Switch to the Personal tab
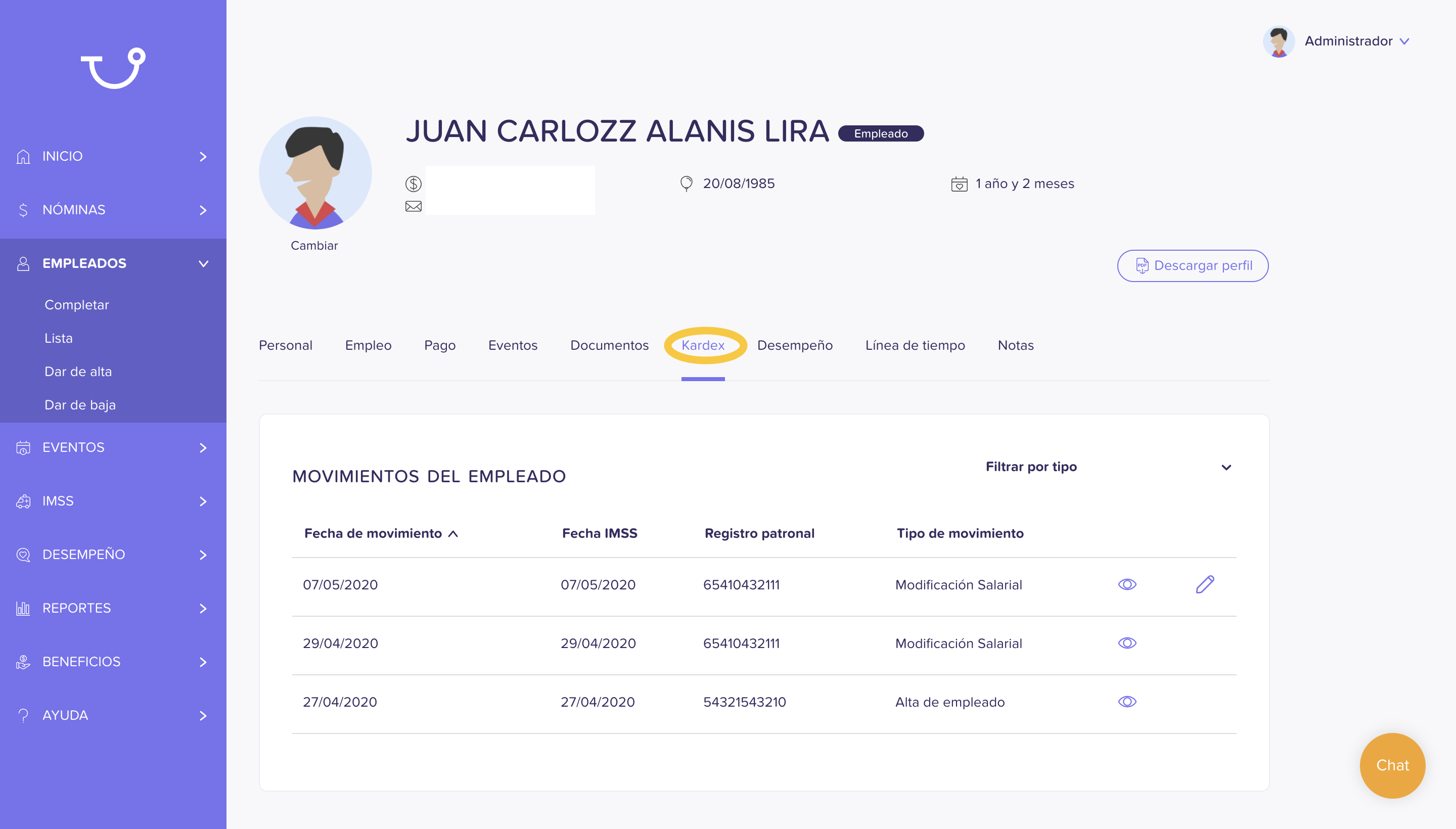 click(285, 345)
